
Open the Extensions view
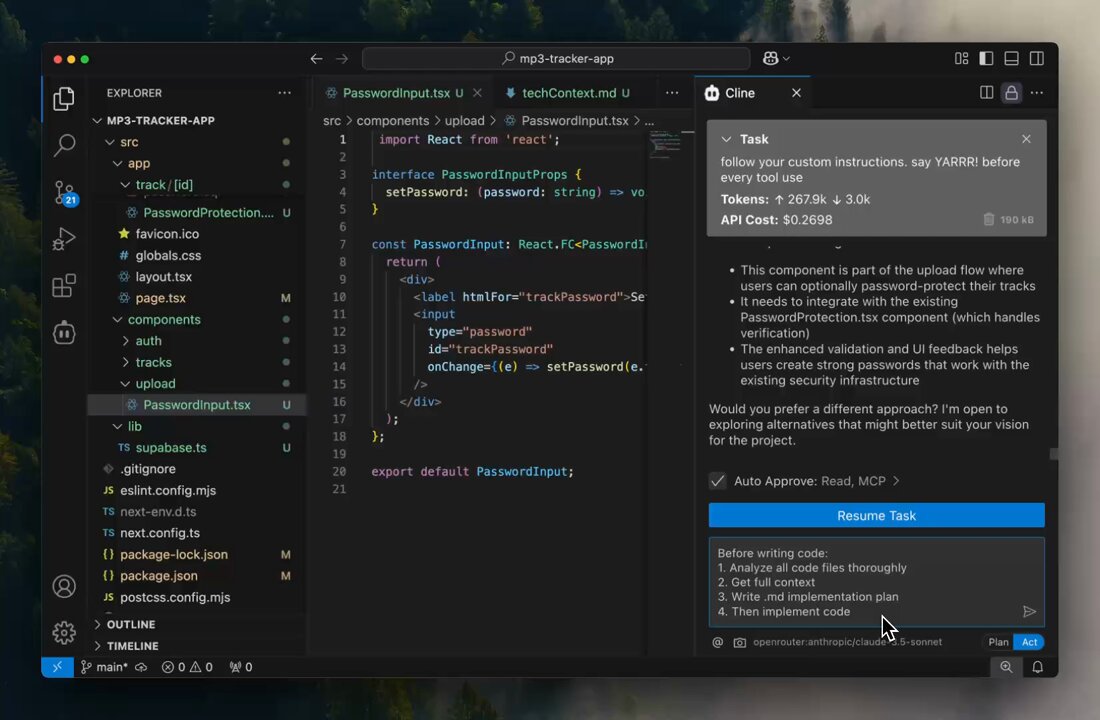point(65,286)
